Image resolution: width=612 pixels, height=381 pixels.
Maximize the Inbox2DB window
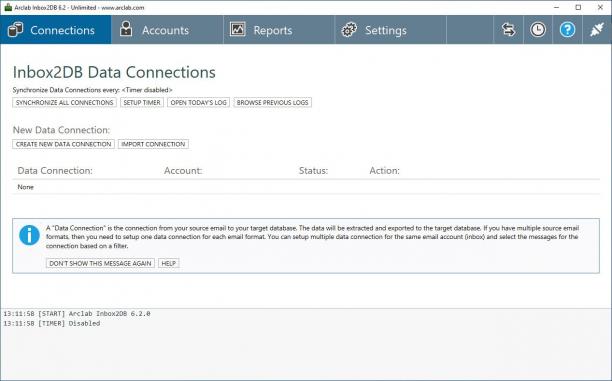click(x=578, y=7)
